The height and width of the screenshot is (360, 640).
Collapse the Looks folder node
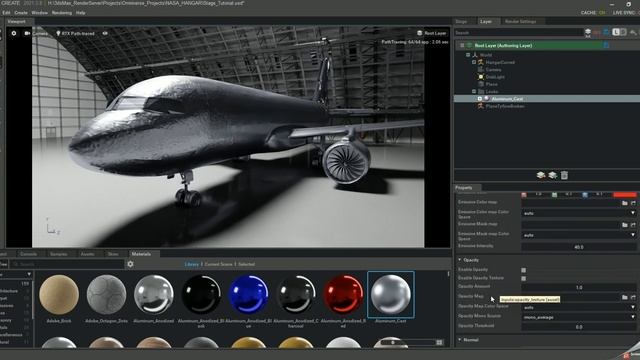click(474, 91)
